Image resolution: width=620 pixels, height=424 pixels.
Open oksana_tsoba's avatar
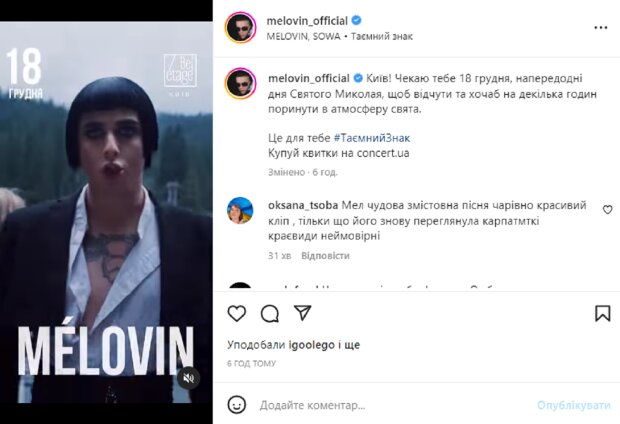click(240, 210)
